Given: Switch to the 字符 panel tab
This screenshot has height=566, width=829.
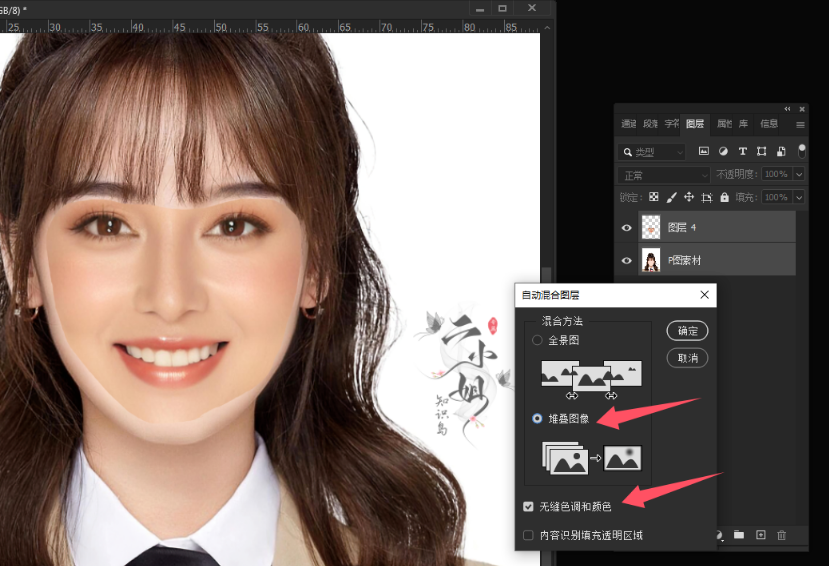Looking at the screenshot, I should [671, 124].
